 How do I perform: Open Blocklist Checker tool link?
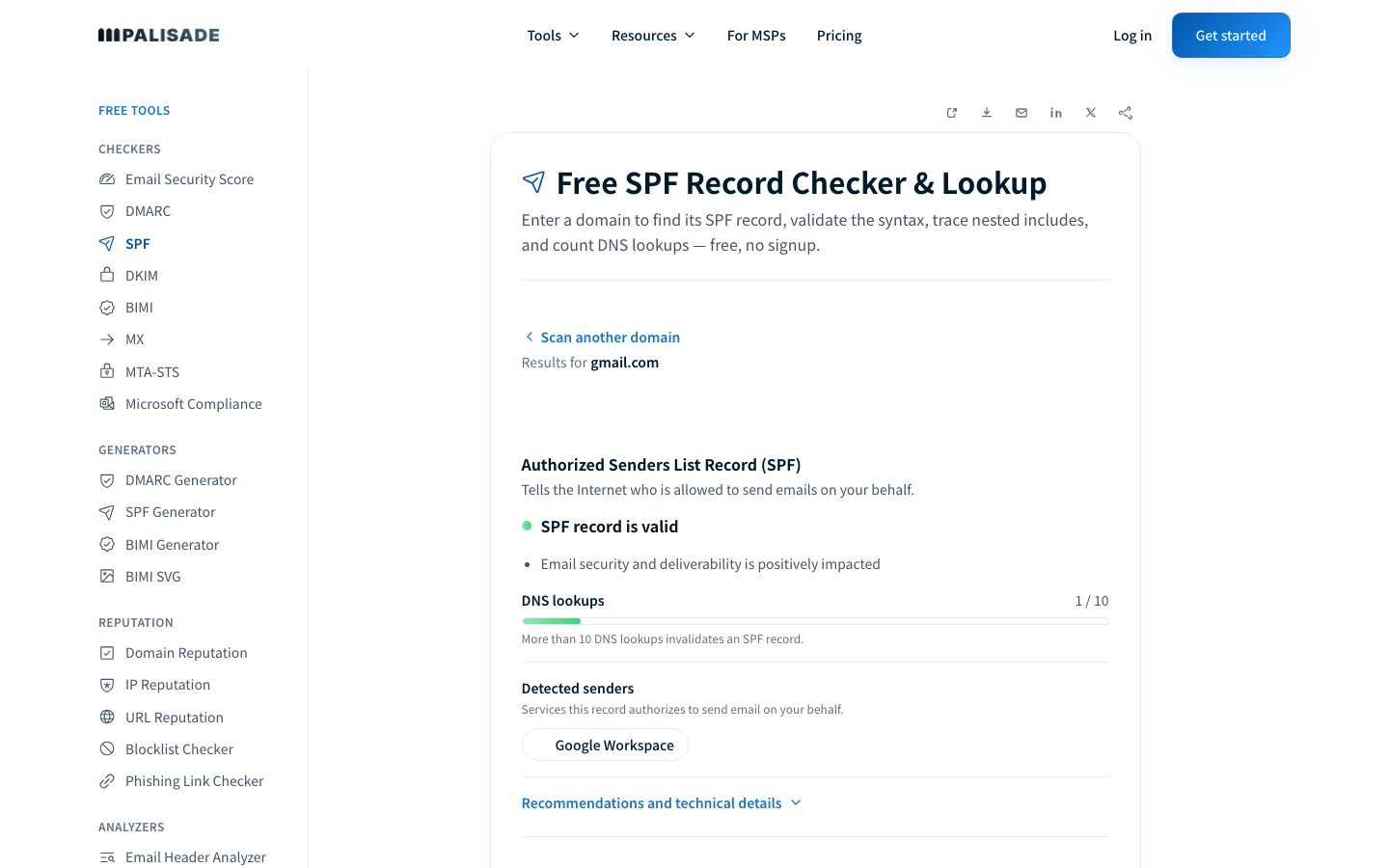179,749
